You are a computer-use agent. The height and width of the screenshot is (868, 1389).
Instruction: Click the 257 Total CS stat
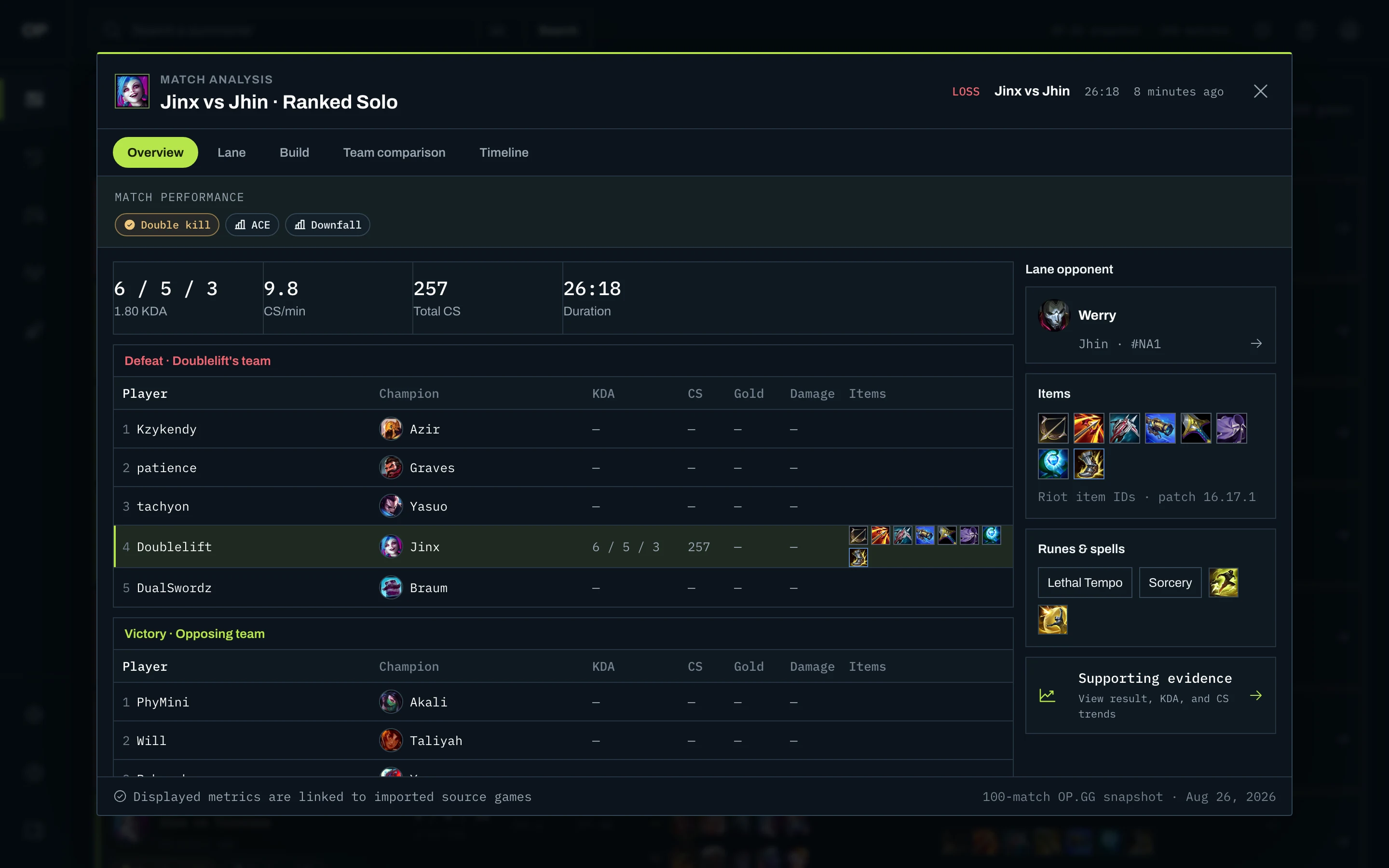tap(487, 298)
